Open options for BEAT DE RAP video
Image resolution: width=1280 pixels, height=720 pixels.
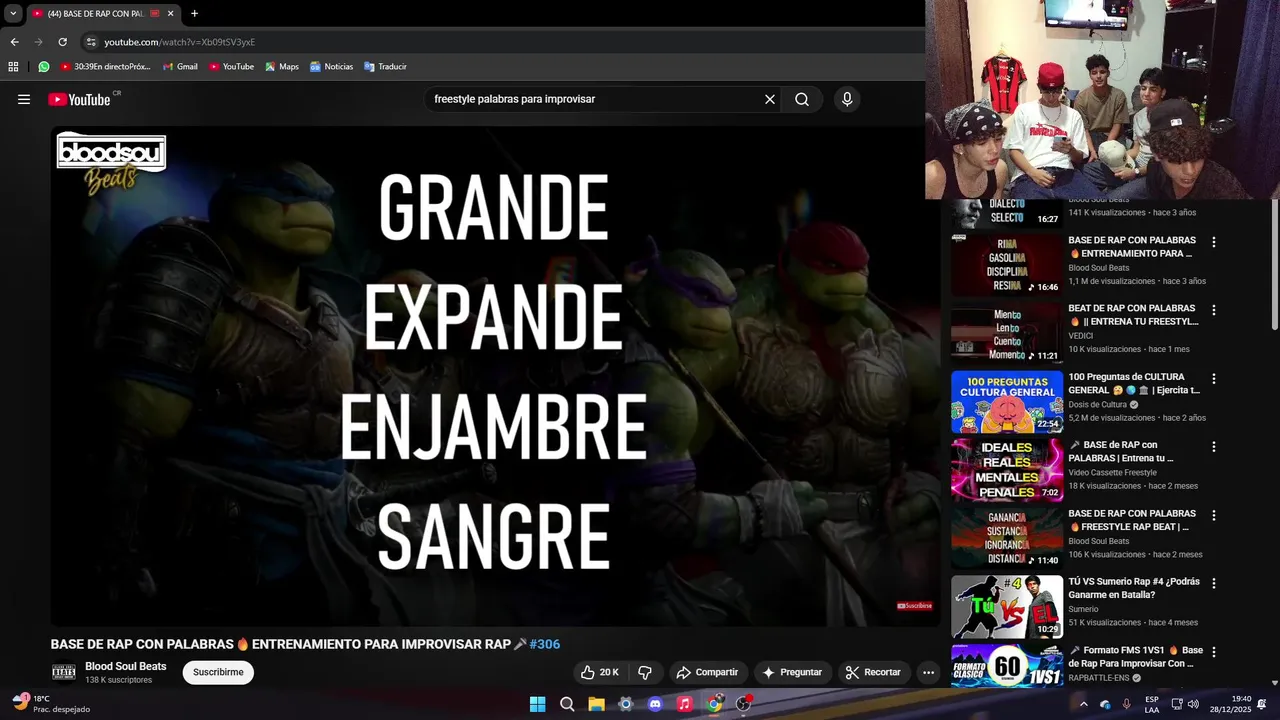[1214, 310]
